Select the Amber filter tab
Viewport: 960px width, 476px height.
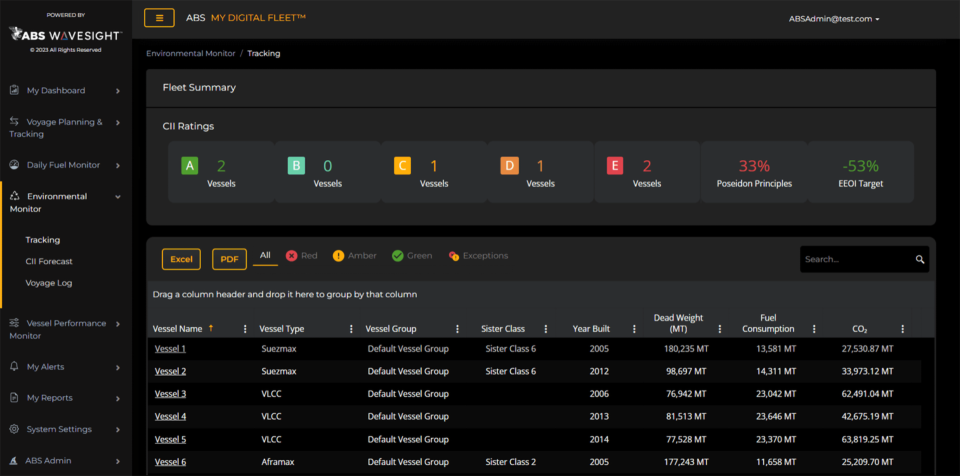[x=355, y=255]
